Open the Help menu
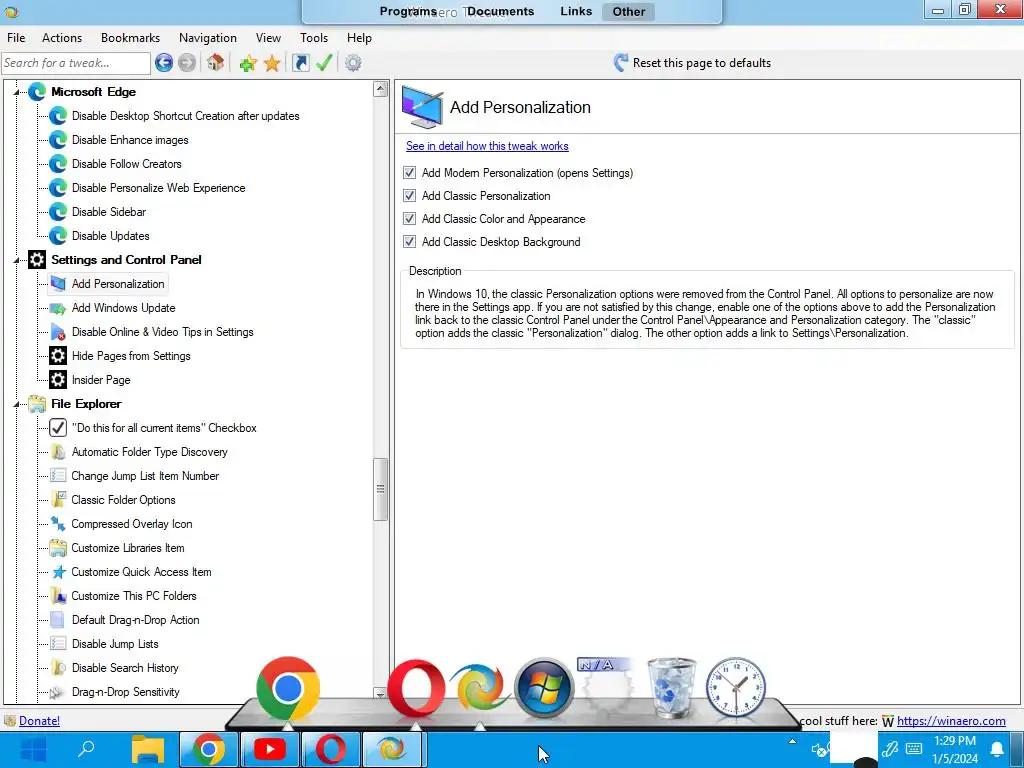 [359, 38]
